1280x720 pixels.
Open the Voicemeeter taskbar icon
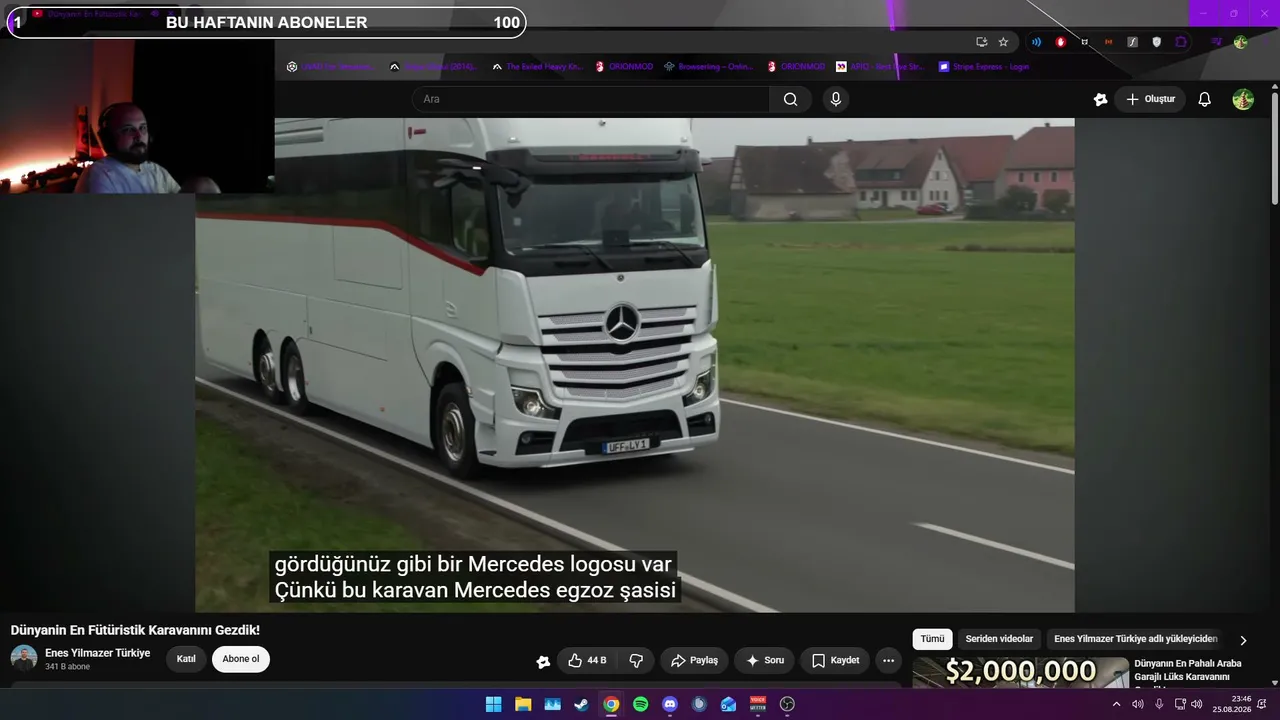[758, 704]
